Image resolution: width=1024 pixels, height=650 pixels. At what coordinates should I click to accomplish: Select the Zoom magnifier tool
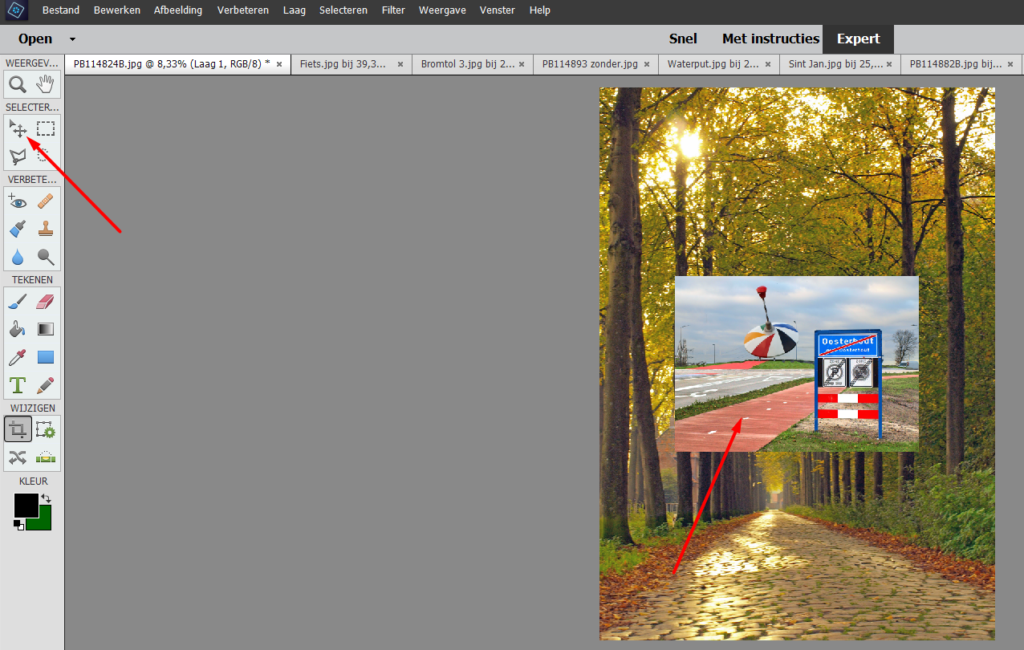pyautogui.click(x=18, y=100)
